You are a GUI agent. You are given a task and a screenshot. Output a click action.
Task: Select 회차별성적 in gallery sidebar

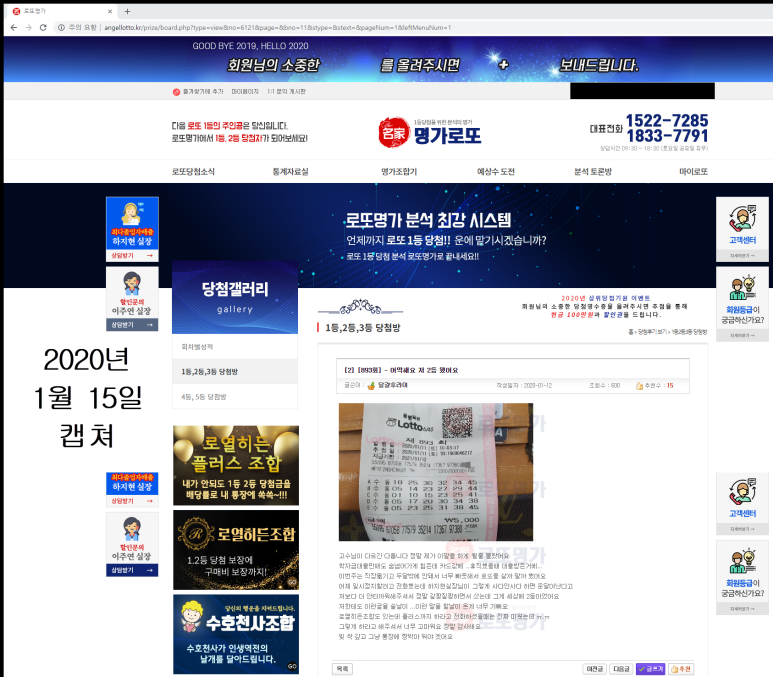point(235,347)
